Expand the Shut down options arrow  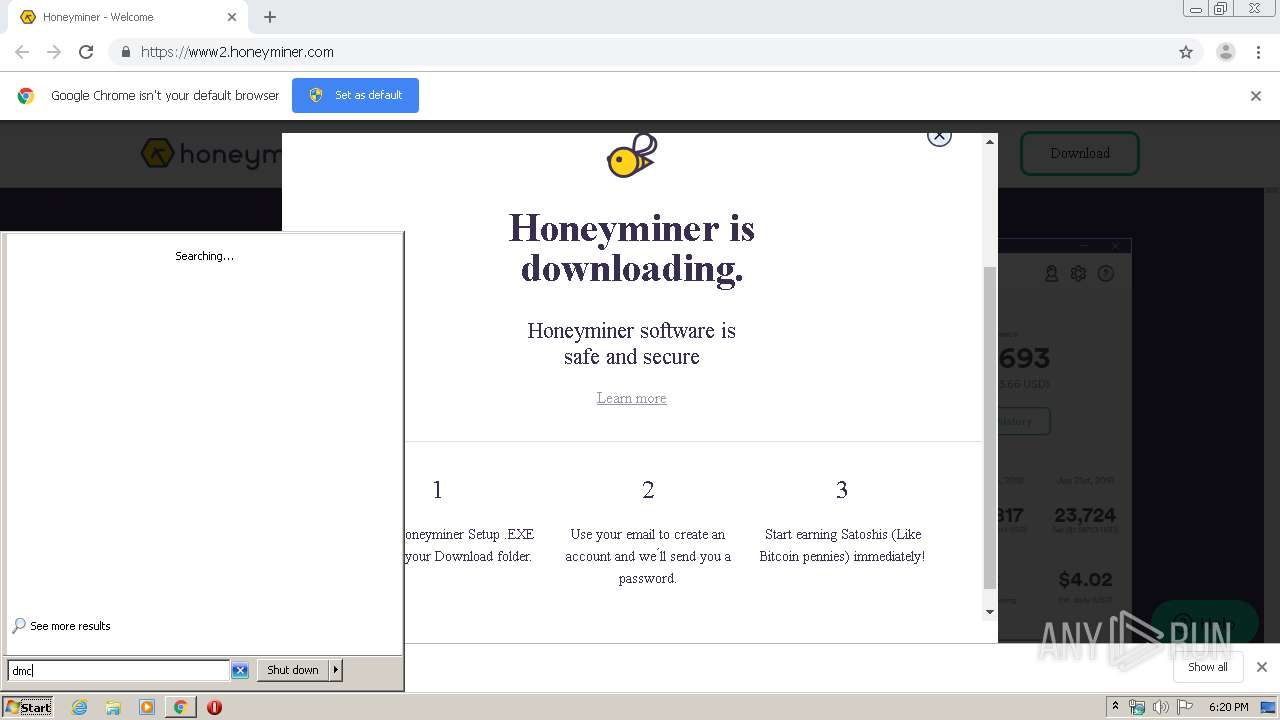(x=336, y=670)
